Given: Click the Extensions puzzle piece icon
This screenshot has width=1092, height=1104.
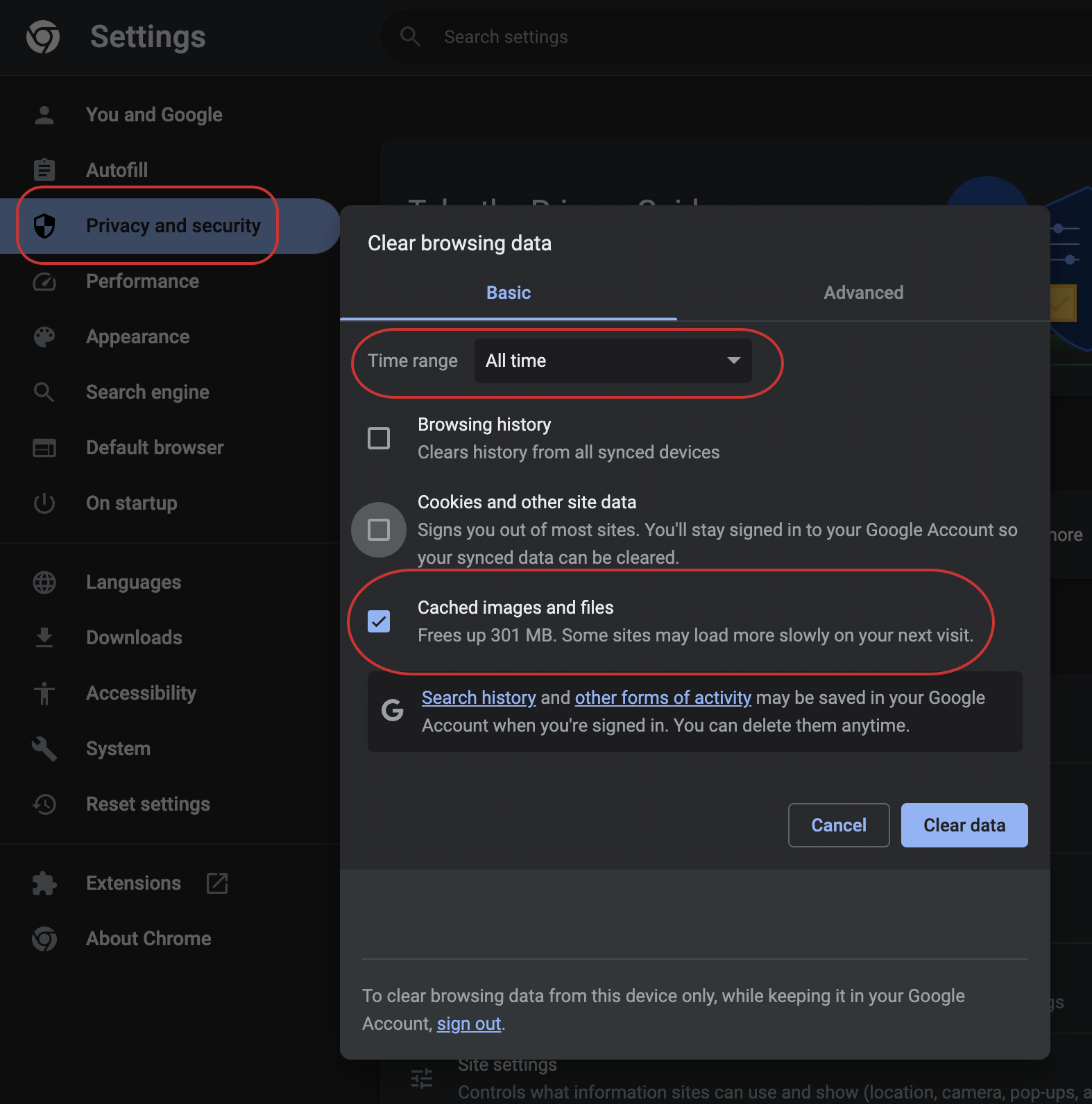Looking at the screenshot, I should pos(44,883).
